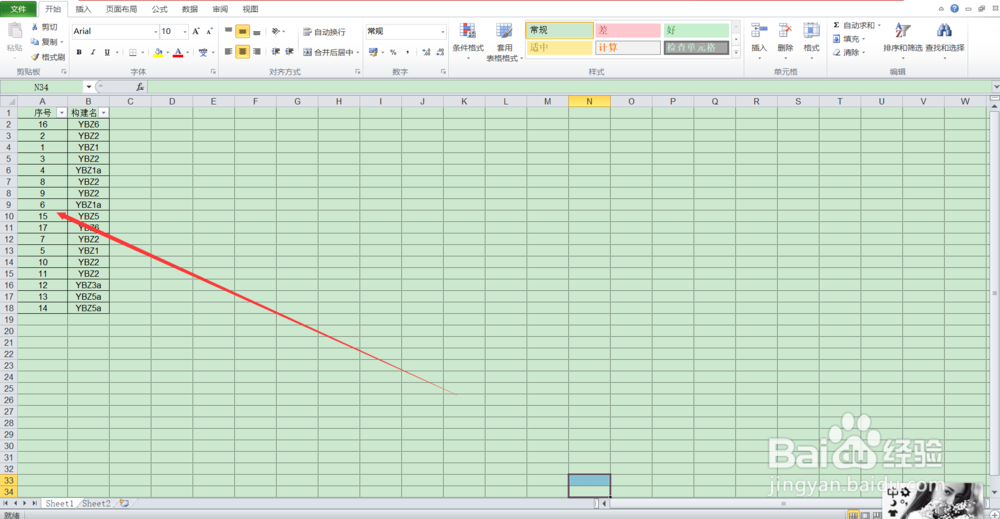Click the Paste (粘贴) icon
The image size is (1000, 519).
(14, 31)
